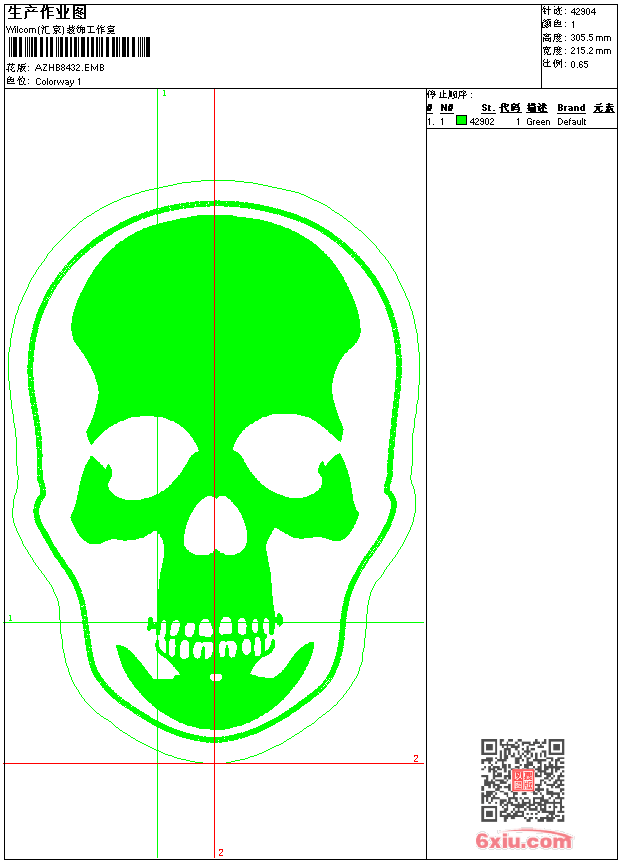Click the 215.2 mm width value
This screenshot has width=620, height=860.
point(590,50)
